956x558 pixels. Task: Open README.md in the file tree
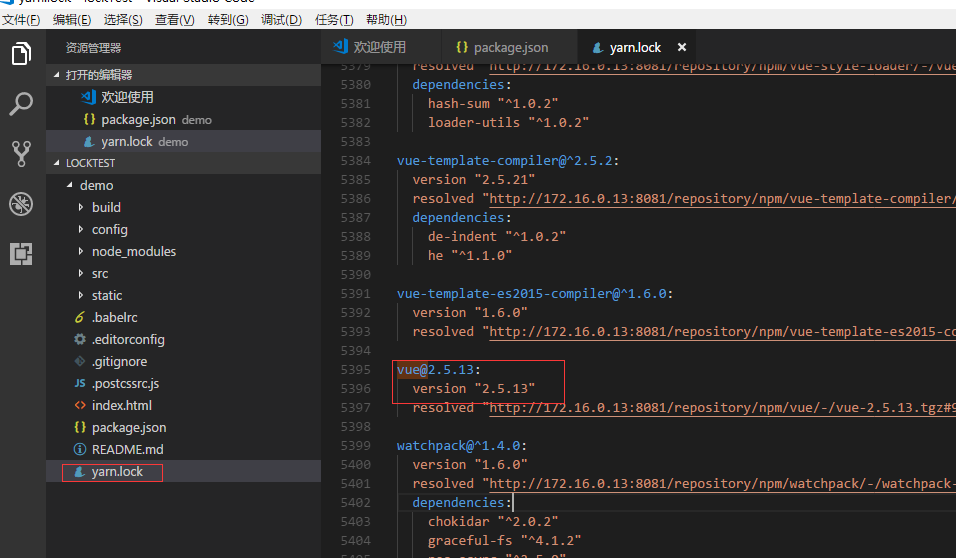[x=184, y=449]
